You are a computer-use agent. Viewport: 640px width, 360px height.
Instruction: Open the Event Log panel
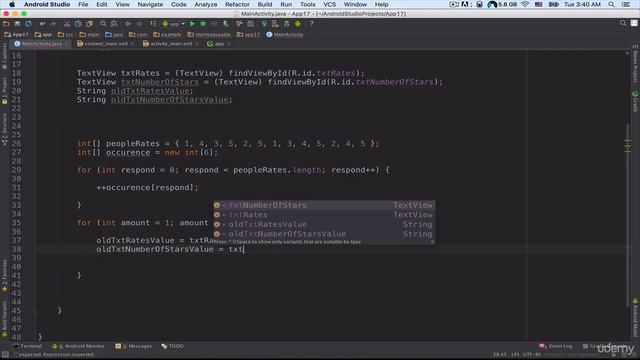coord(556,346)
